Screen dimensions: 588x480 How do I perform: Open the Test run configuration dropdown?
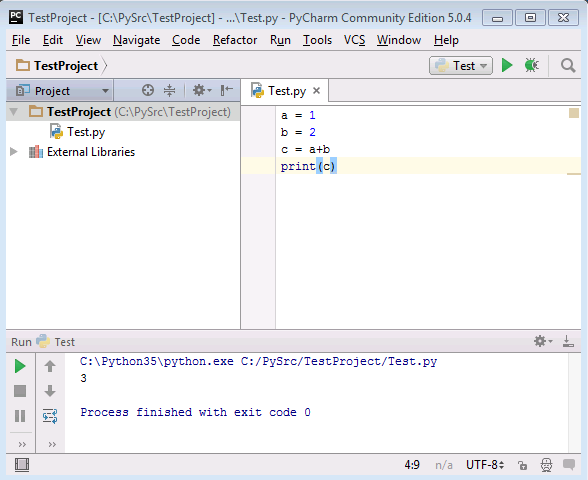tap(460, 66)
